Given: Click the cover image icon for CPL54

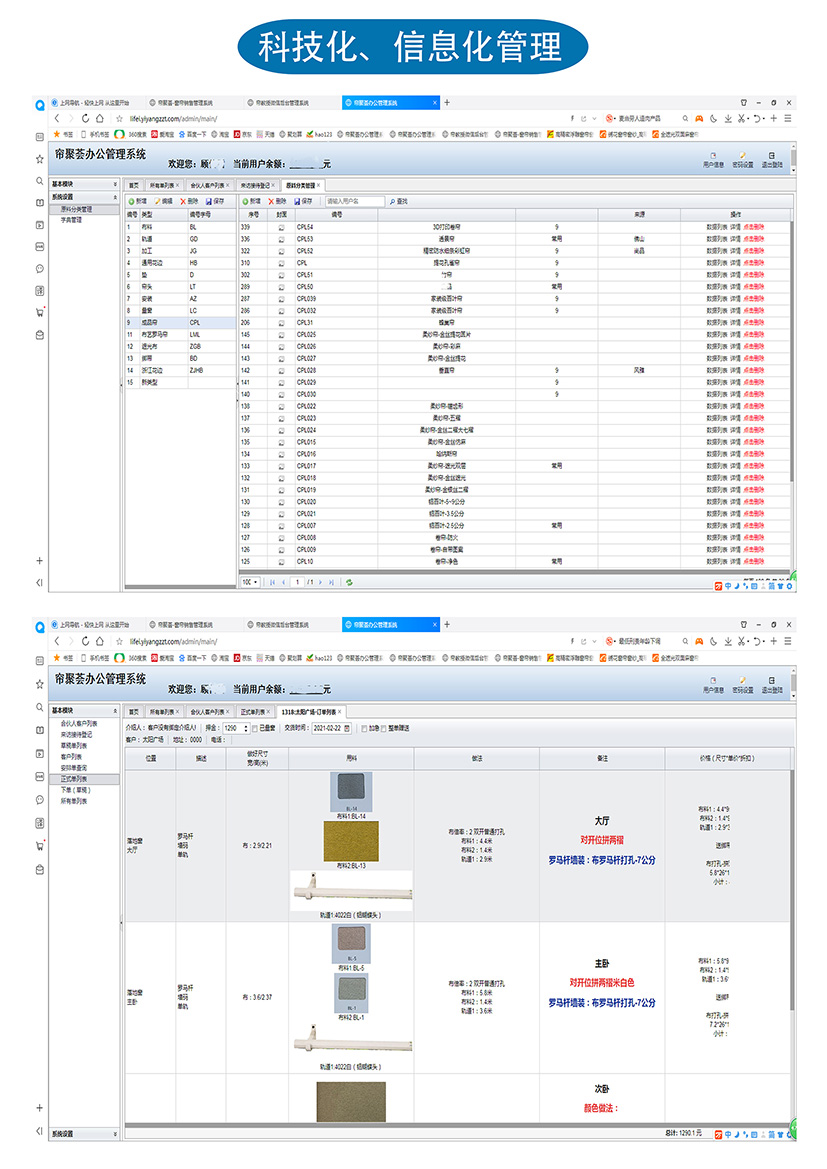Looking at the screenshot, I should click(x=281, y=227).
